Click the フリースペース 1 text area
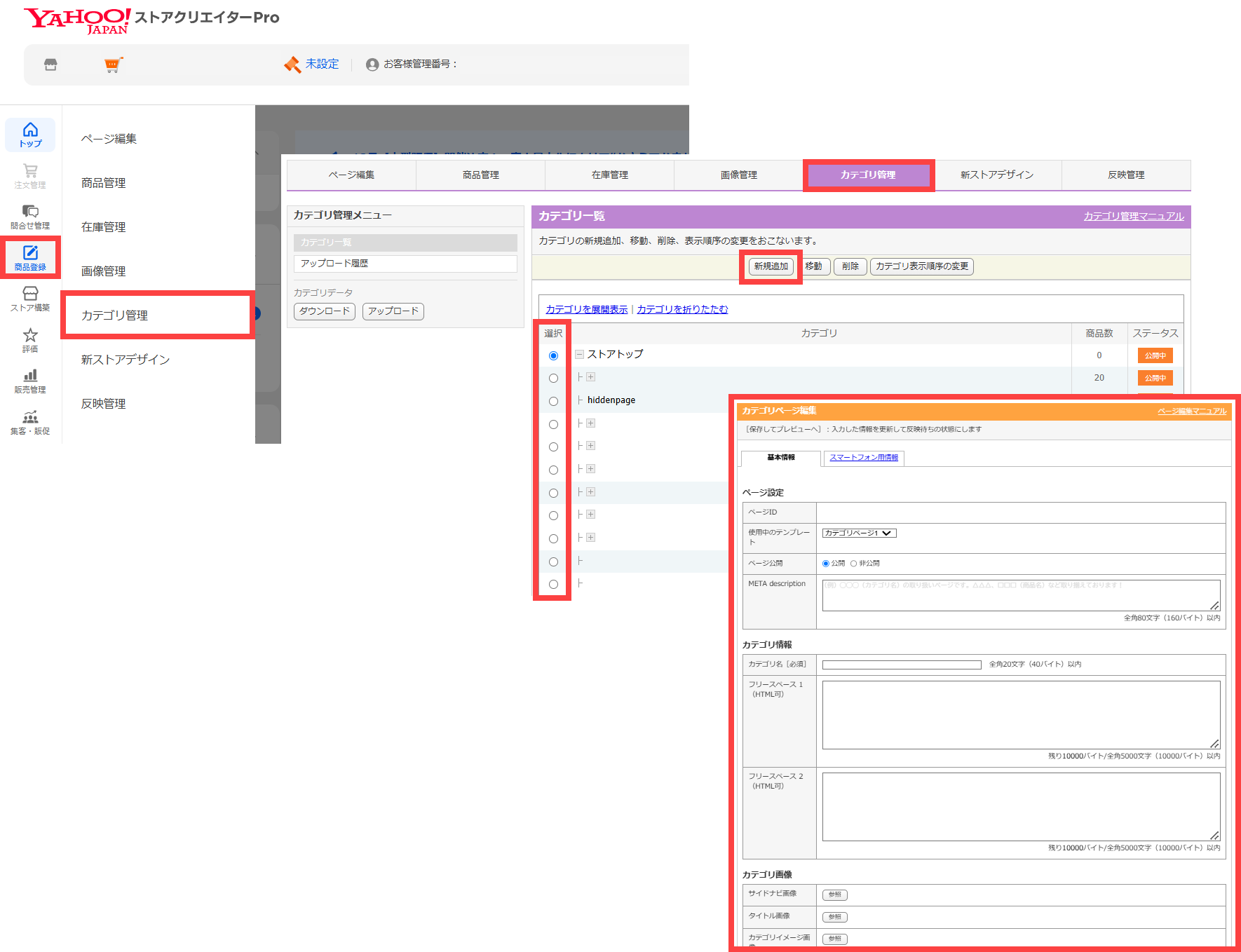Viewport: 1241px width, 952px height. coord(1021,715)
